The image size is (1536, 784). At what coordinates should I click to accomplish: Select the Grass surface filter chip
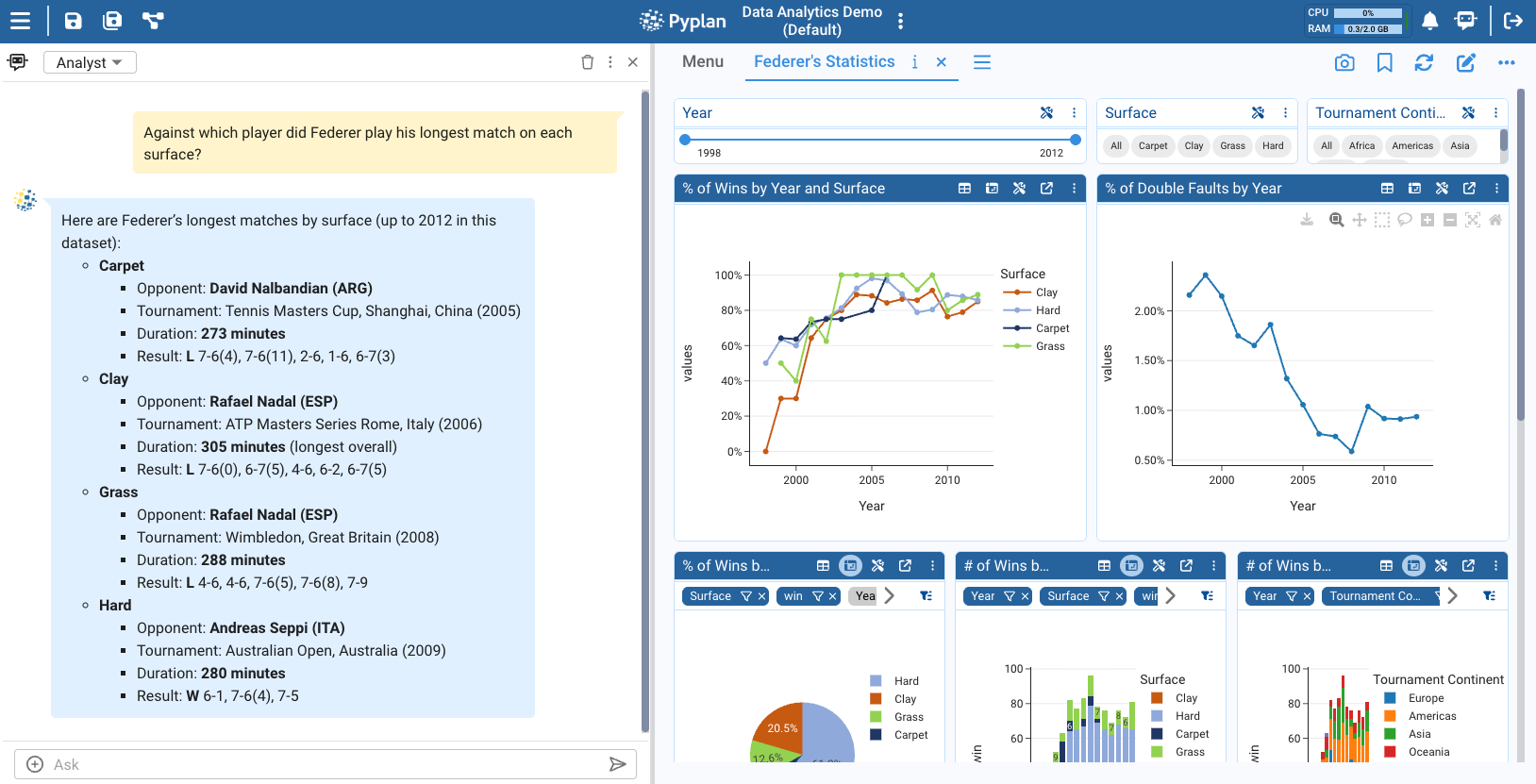click(1232, 145)
